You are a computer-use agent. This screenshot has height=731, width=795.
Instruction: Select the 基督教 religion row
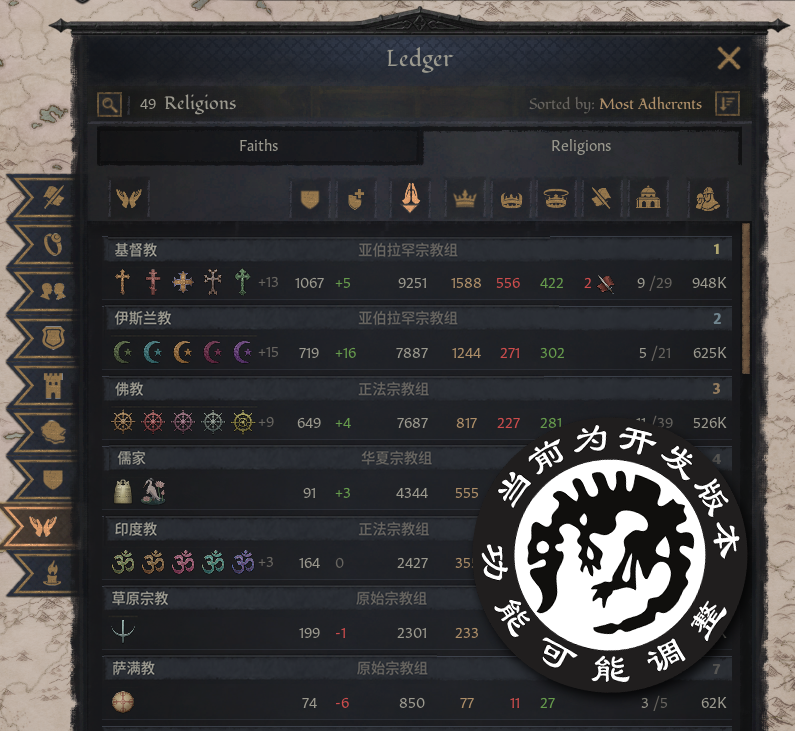tap(417, 270)
